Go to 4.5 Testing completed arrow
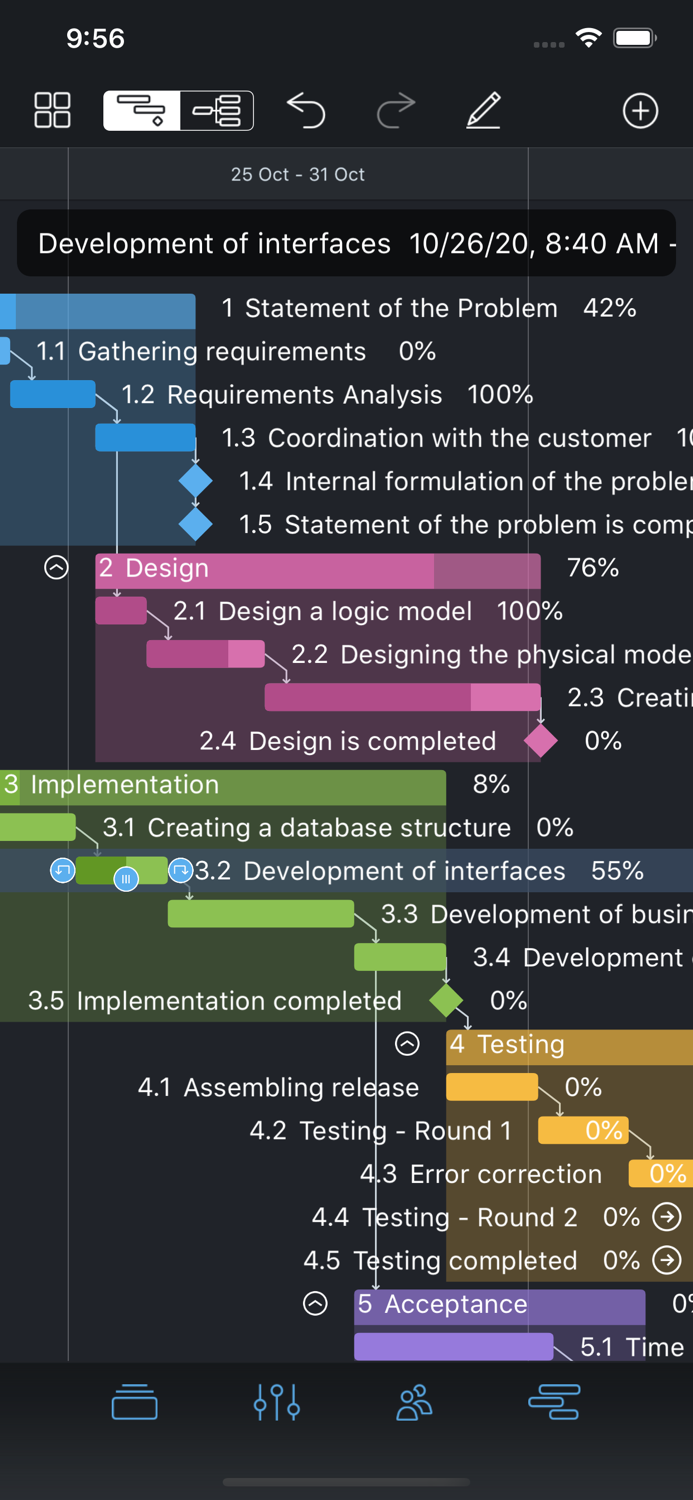This screenshot has width=693, height=1500. tap(667, 1260)
